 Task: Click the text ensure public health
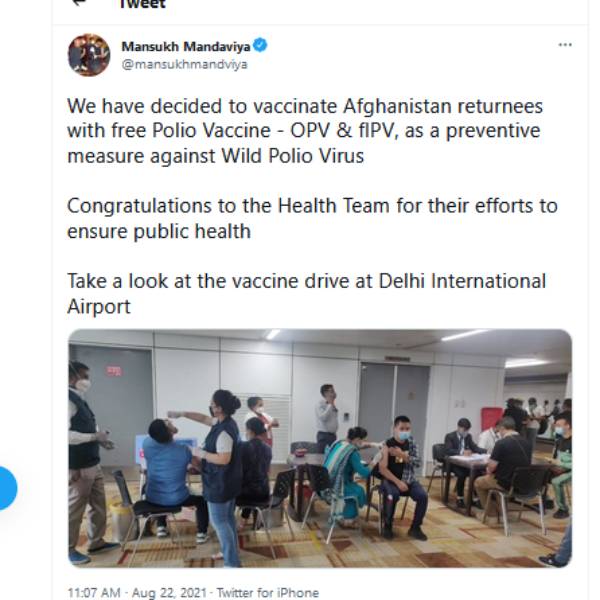pos(158,231)
